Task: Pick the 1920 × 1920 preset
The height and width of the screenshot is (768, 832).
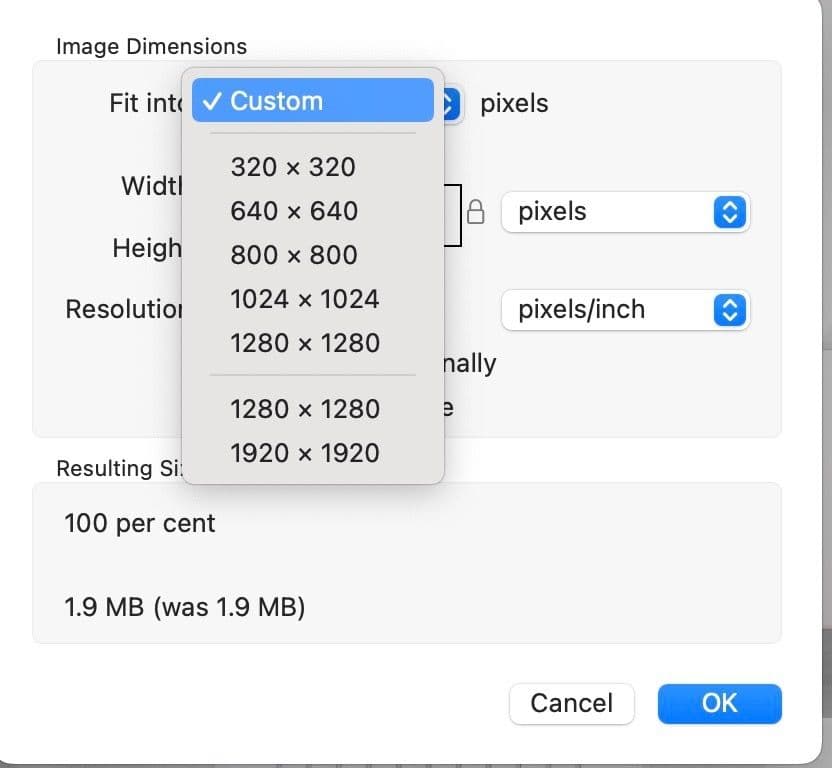Action: coord(305,453)
